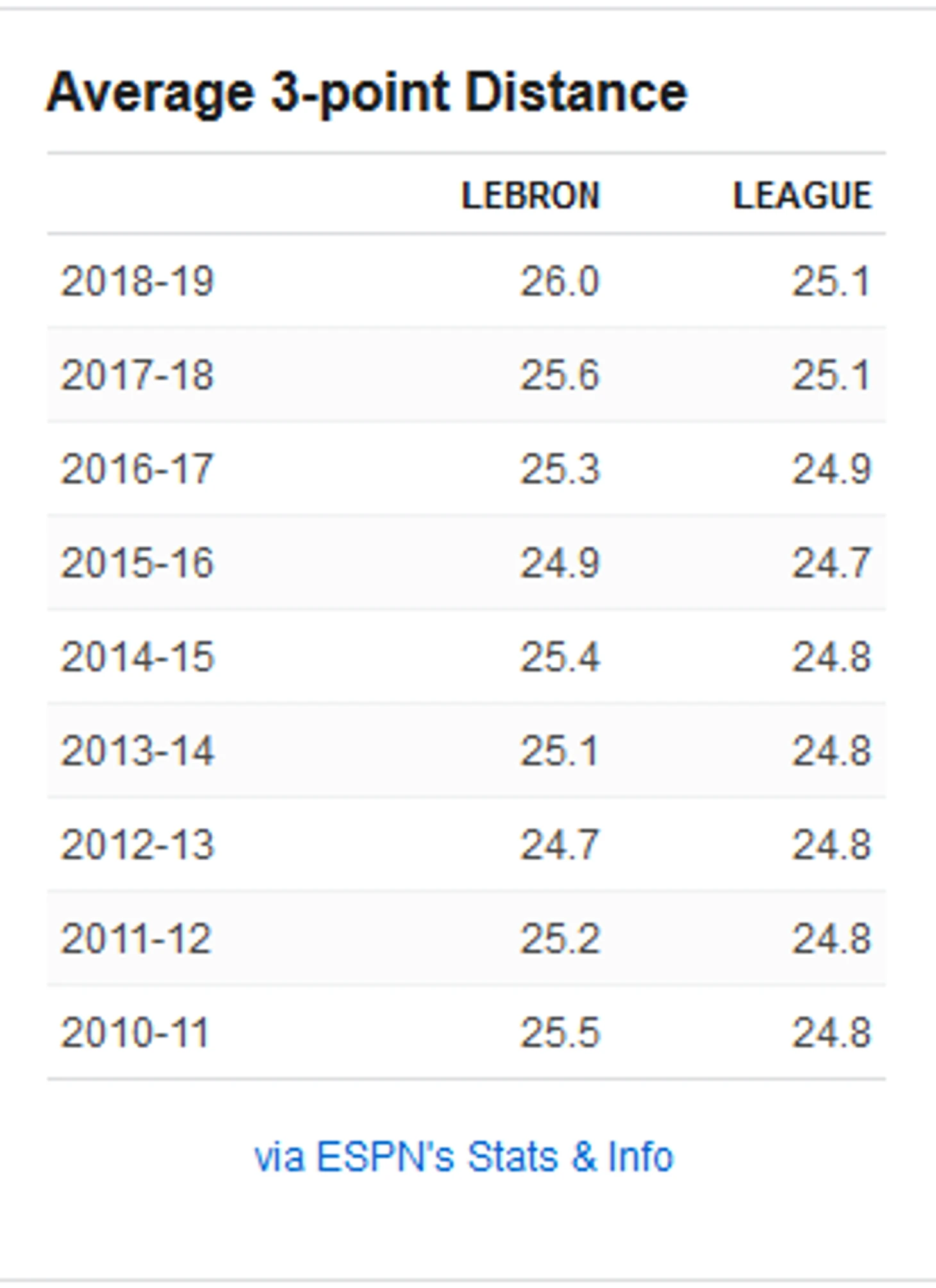Viewport: 936px width, 1288px height.
Task: Click the LEBRON column header
Action: point(531,196)
